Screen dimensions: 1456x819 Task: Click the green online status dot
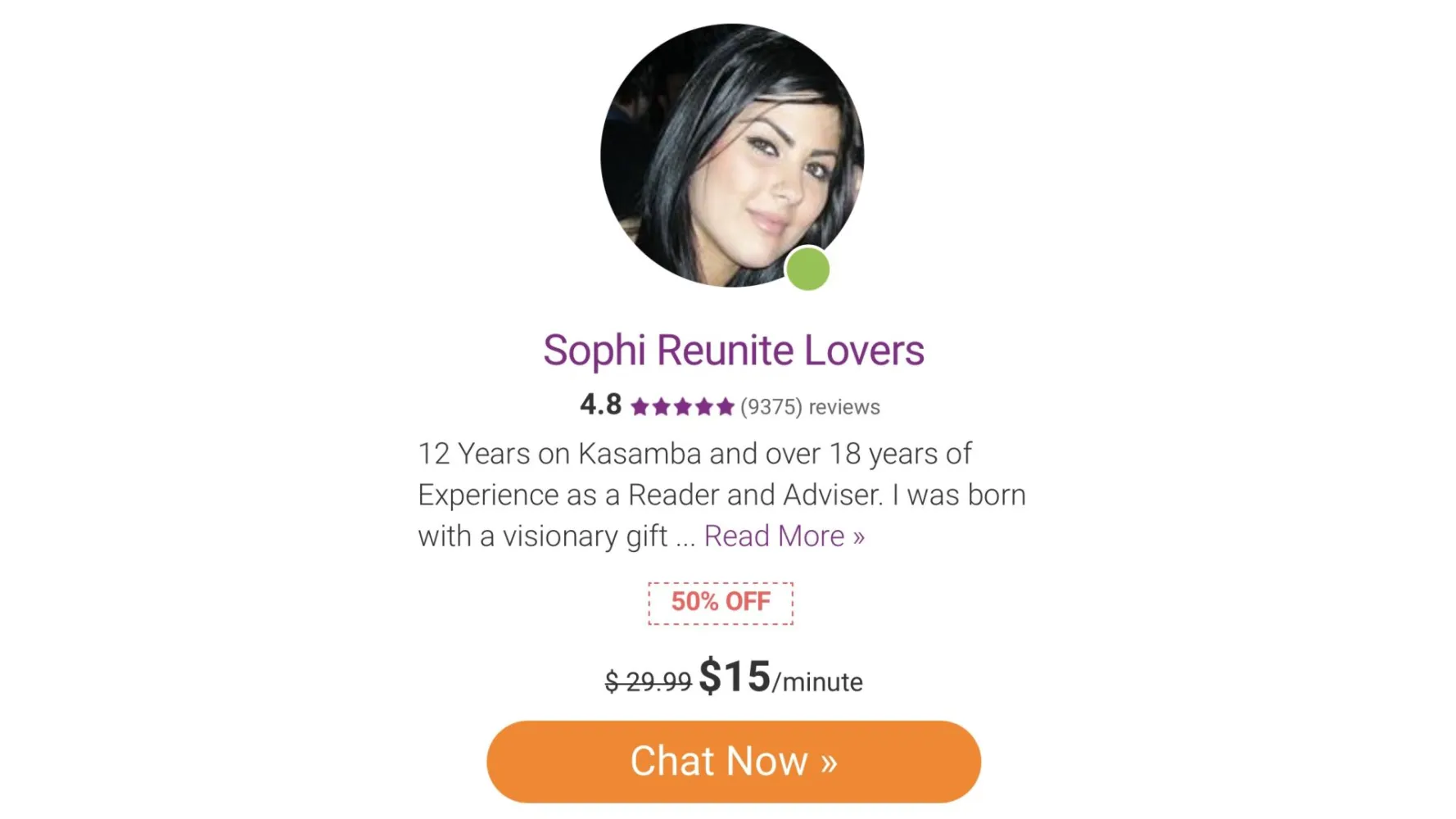807,269
